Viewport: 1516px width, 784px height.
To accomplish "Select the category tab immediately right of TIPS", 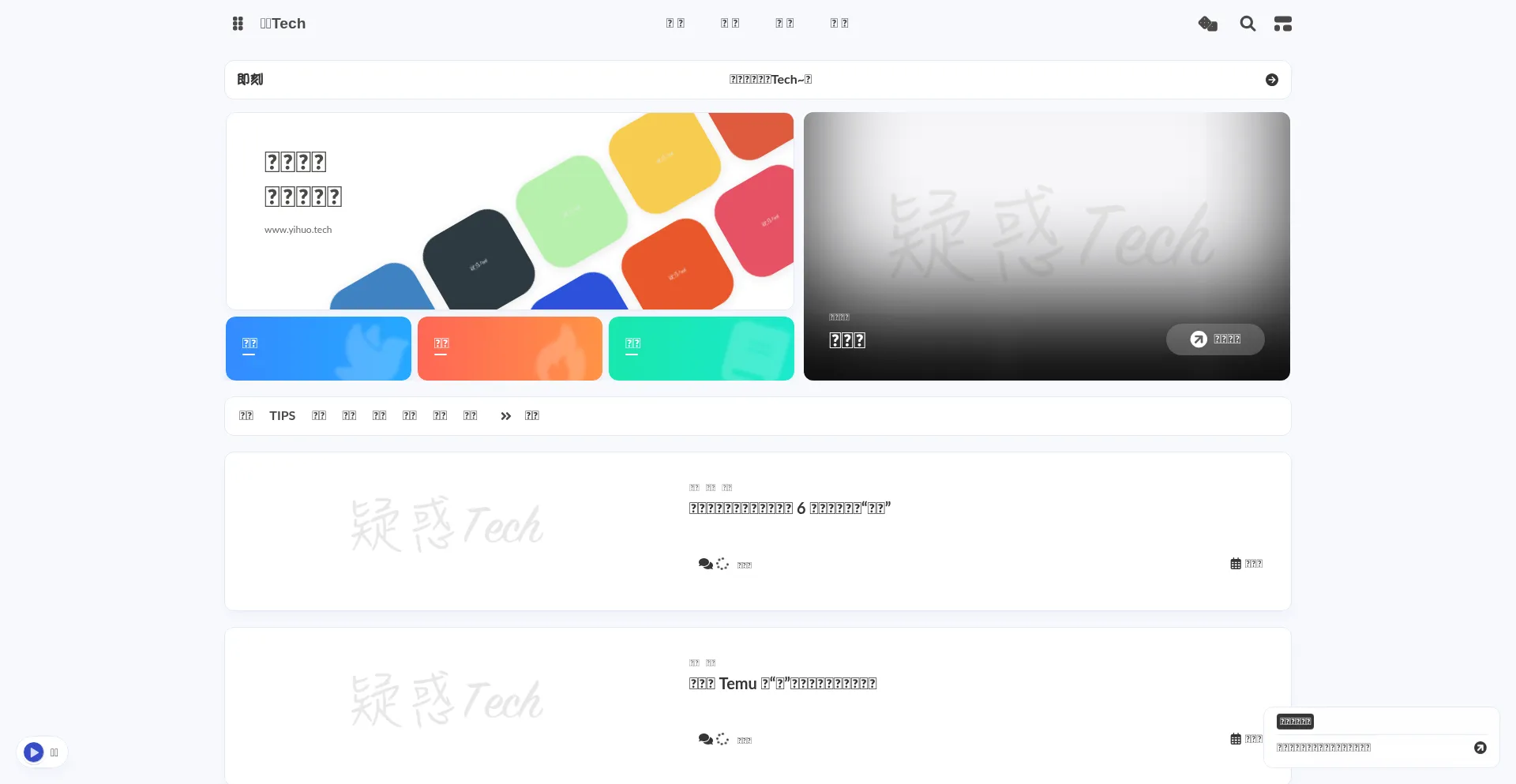I will (319, 416).
